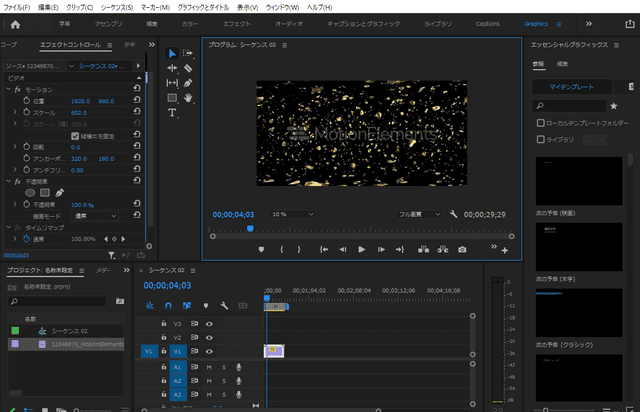Image resolution: width=640 pixels, height=412 pixels.
Task: Click the Lift button
Action: click(423, 249)
